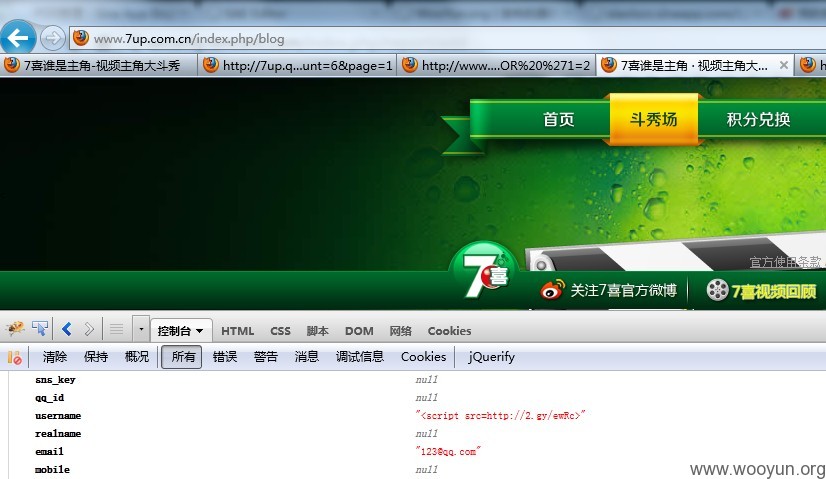
Task: Select 消息 console filter
Action: tap(307, 357)
